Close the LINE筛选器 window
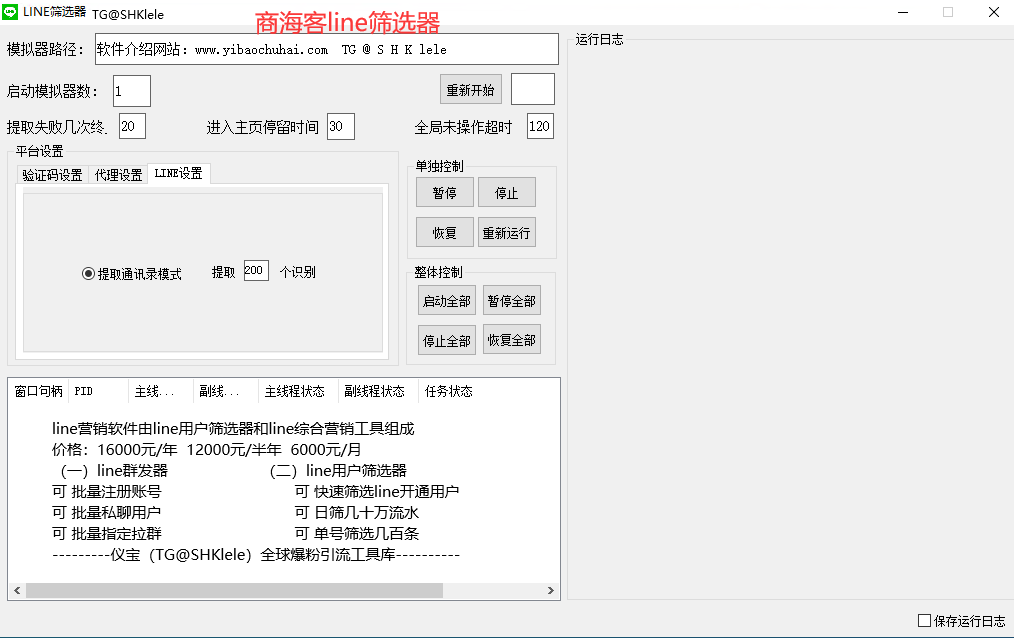This screenshot has width=1014, height=638. pos(994,12)
